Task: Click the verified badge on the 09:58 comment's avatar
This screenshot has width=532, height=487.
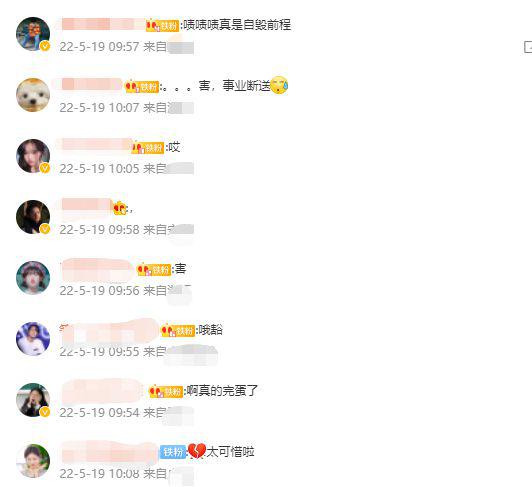Action: [x=45, y=229]
